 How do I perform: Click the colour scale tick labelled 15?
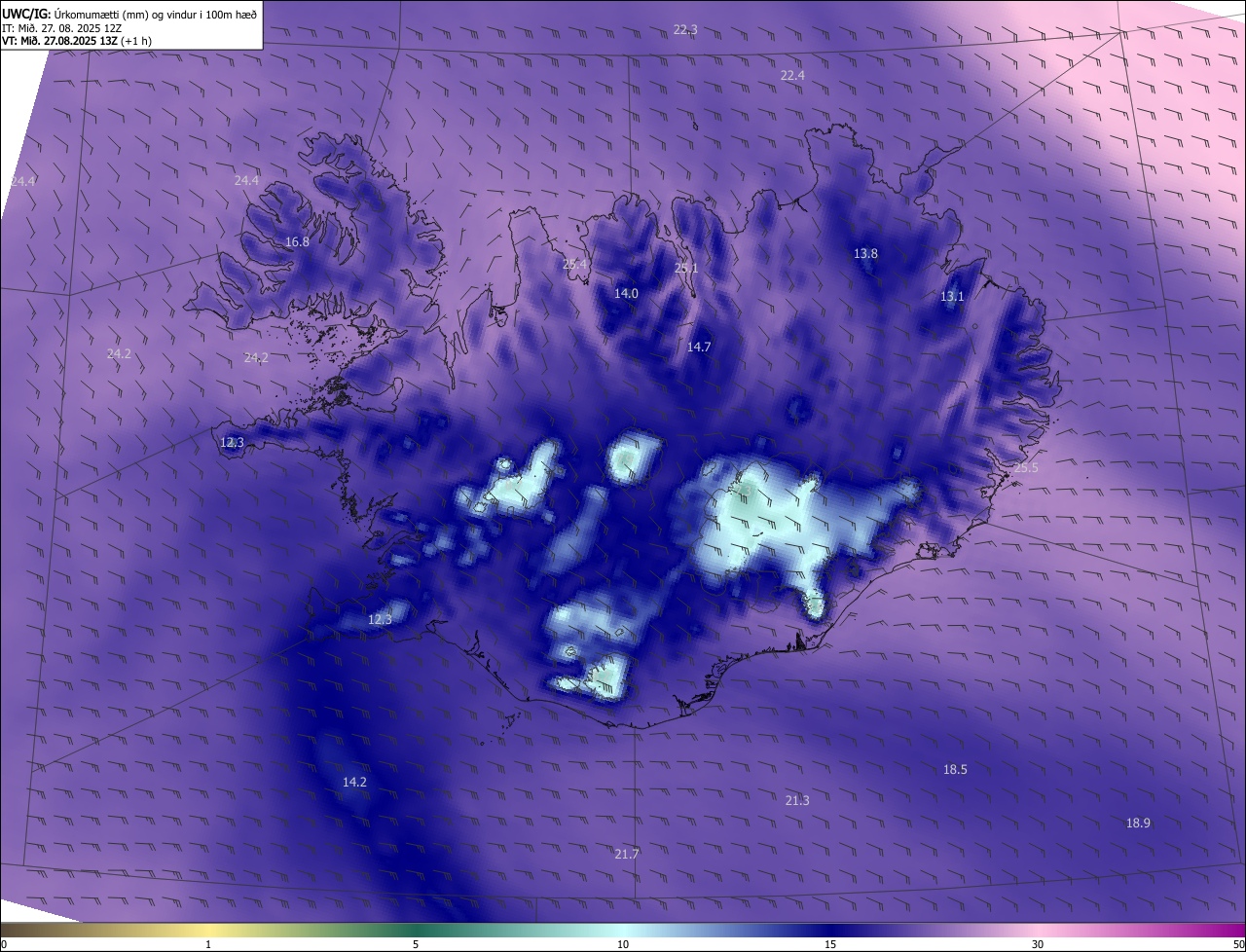[x=830, y=945]
